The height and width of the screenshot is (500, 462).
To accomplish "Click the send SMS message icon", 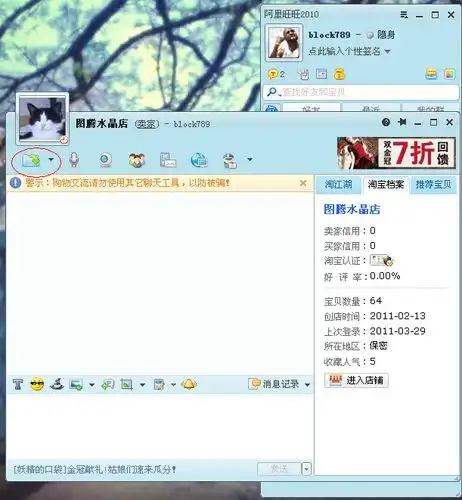I will (168, 160).
